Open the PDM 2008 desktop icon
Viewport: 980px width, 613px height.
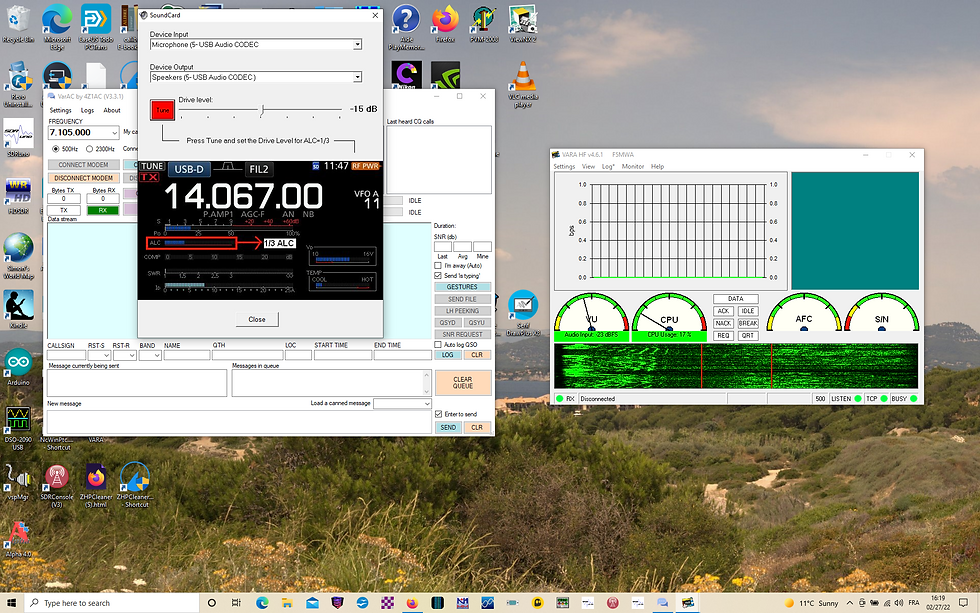[484, 23]
